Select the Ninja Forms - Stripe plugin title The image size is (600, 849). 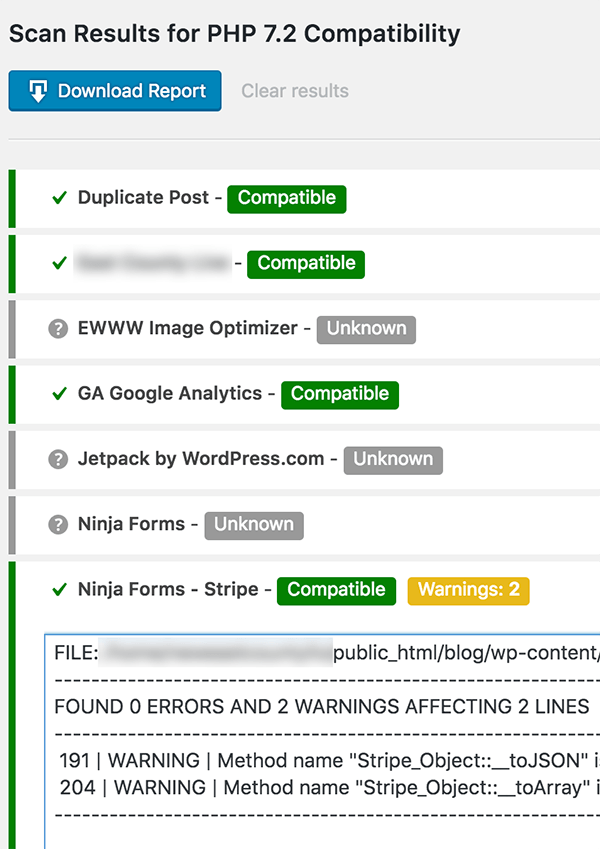168,590
